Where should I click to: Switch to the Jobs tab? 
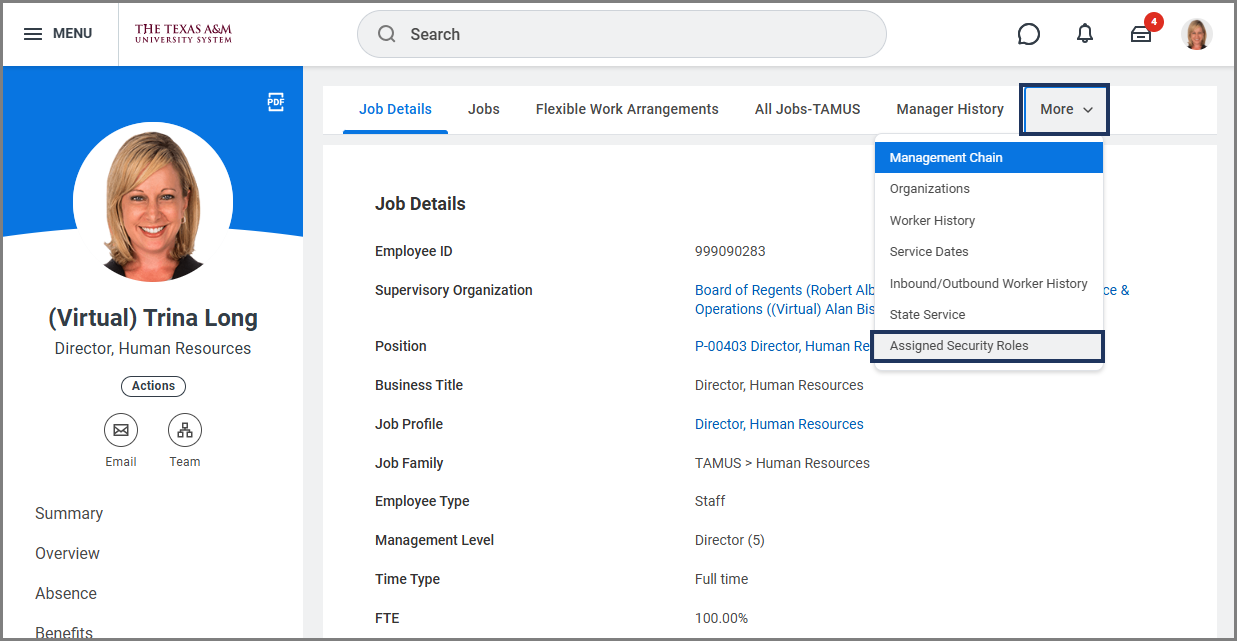[484, 109]
